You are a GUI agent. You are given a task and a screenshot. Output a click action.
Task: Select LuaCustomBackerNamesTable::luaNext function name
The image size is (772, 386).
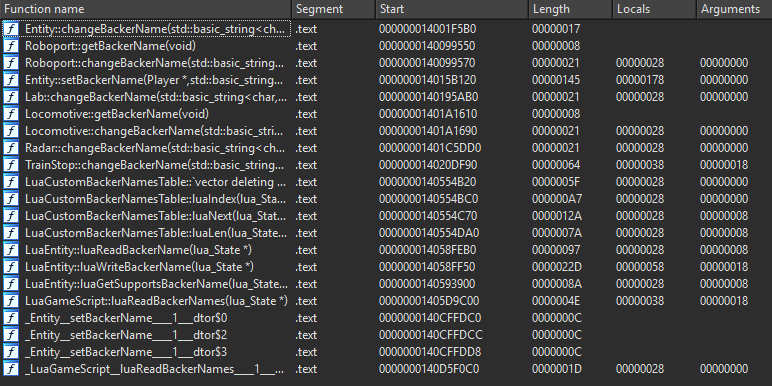(x=155, y=216)
